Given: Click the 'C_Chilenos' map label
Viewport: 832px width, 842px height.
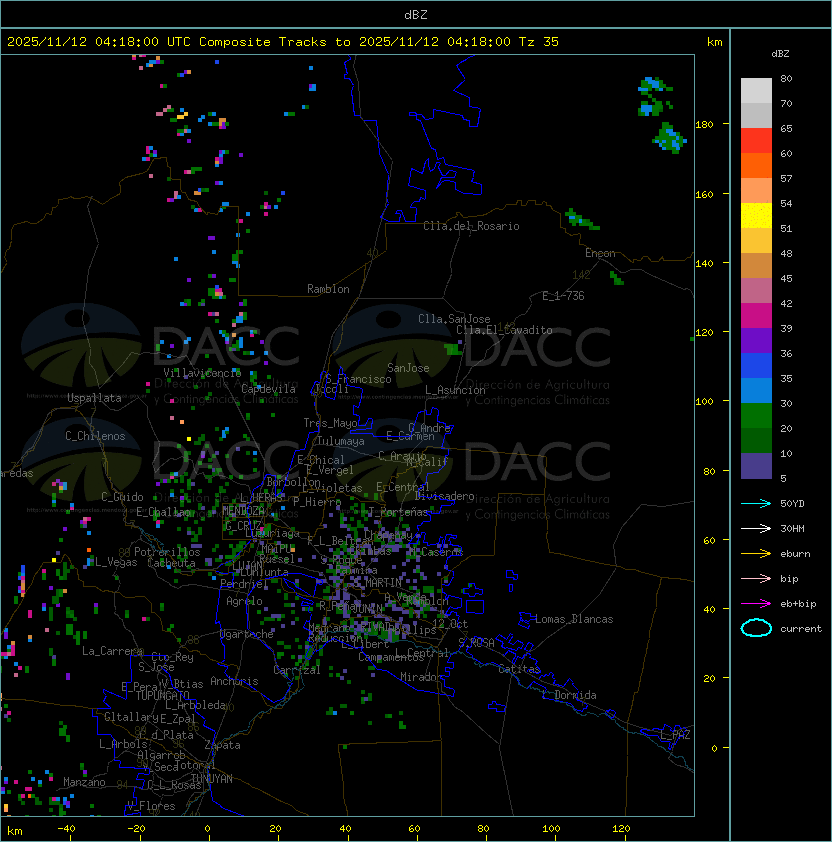Looking at the screenshot, I should pos(95,436).
